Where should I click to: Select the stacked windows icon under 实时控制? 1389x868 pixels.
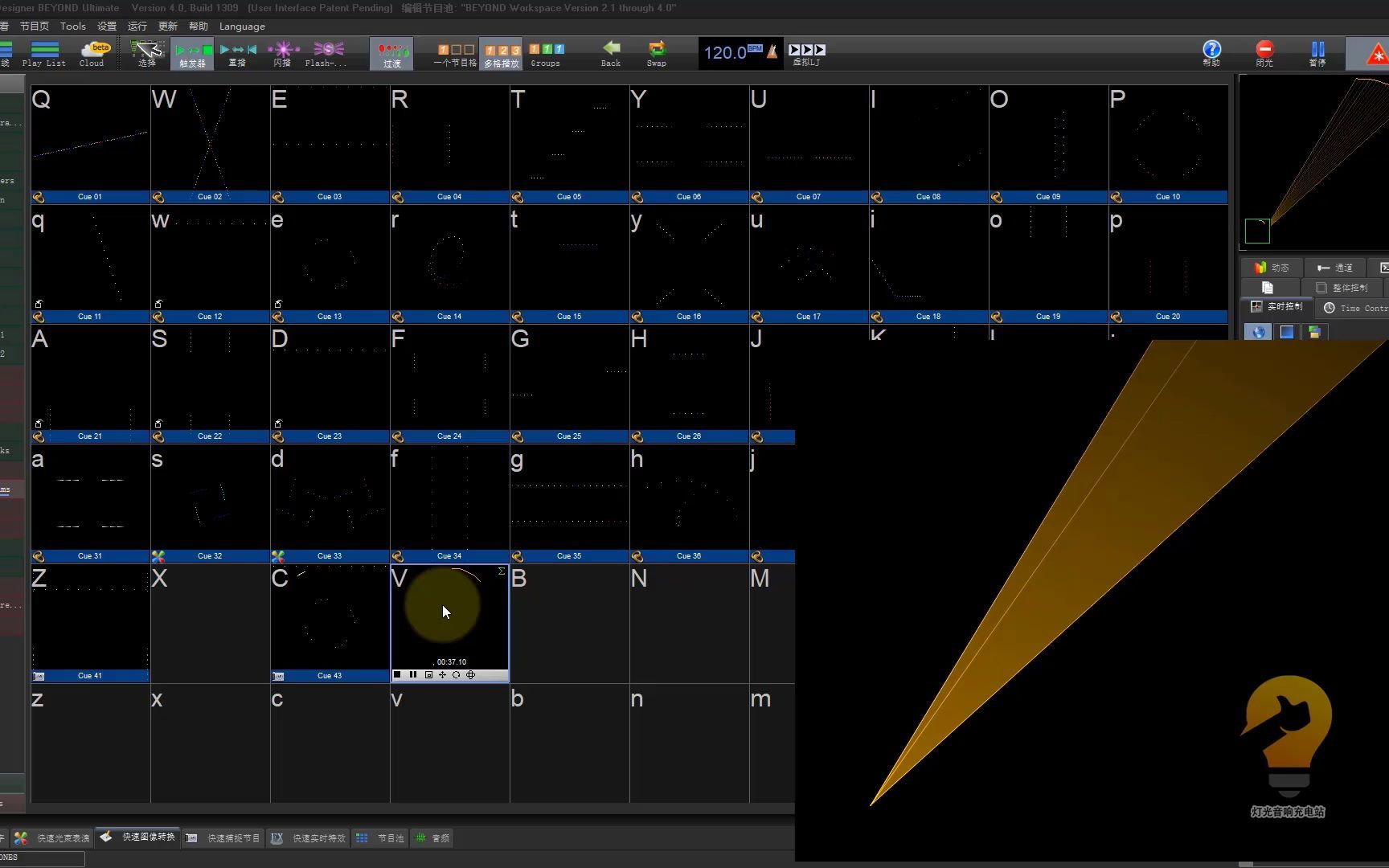coord(1315,332)
